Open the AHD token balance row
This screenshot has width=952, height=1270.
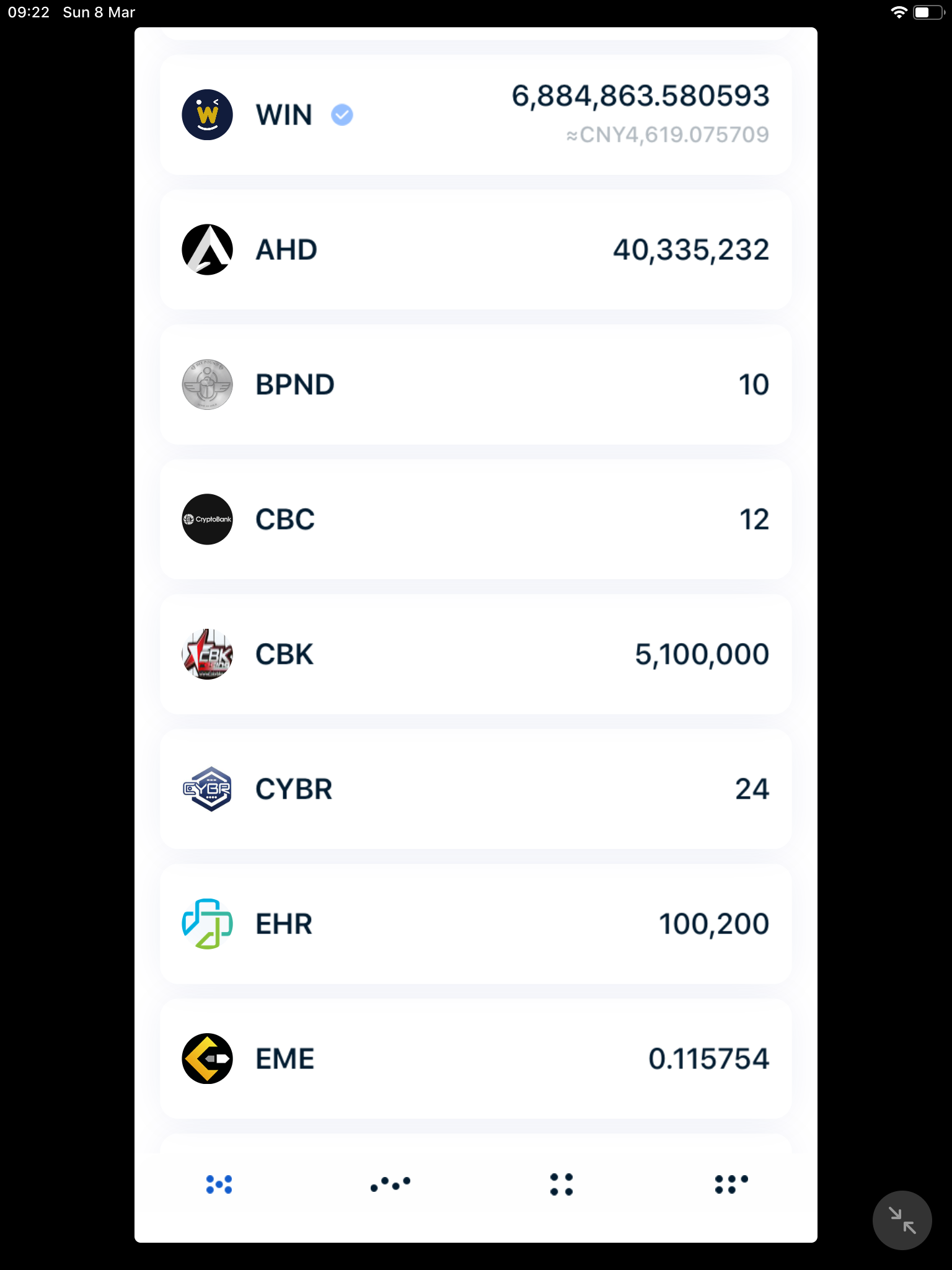476,249
